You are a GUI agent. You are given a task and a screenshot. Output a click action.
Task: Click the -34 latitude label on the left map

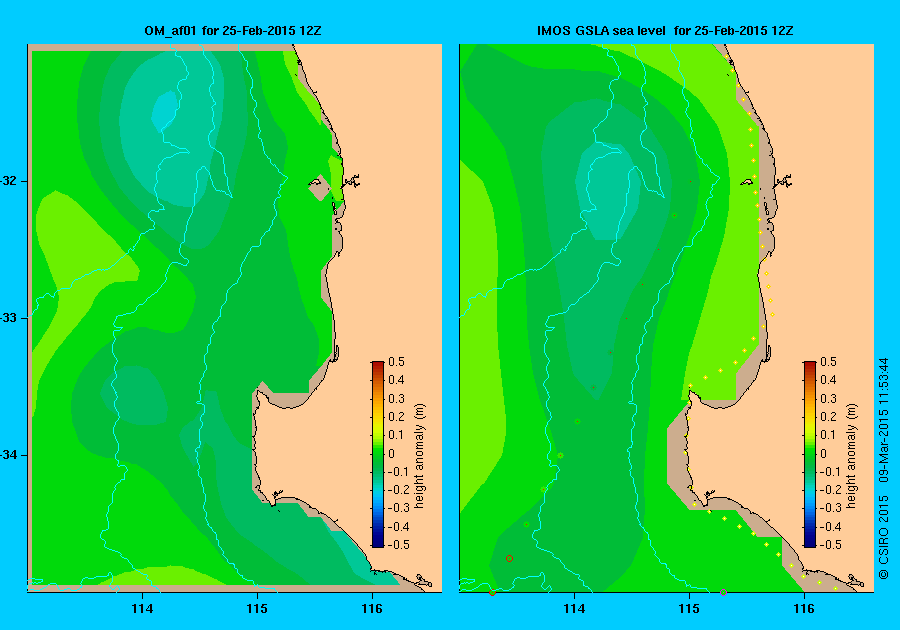(x=9, y=455)
